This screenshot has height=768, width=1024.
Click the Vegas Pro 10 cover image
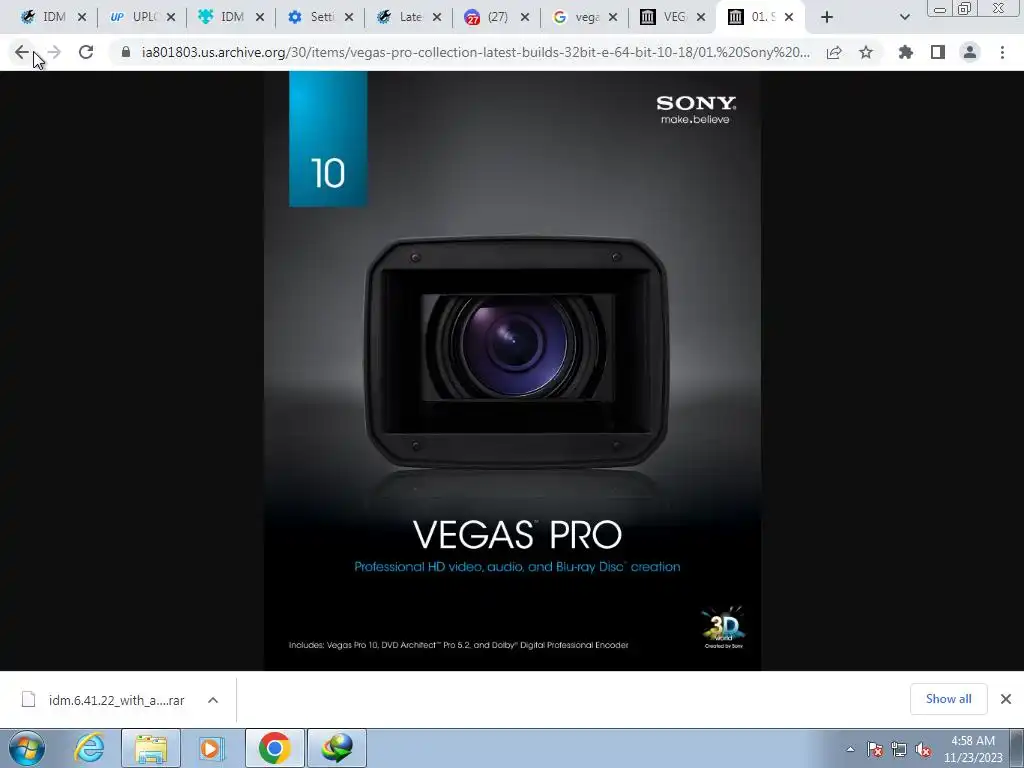[x=512, y=370]
